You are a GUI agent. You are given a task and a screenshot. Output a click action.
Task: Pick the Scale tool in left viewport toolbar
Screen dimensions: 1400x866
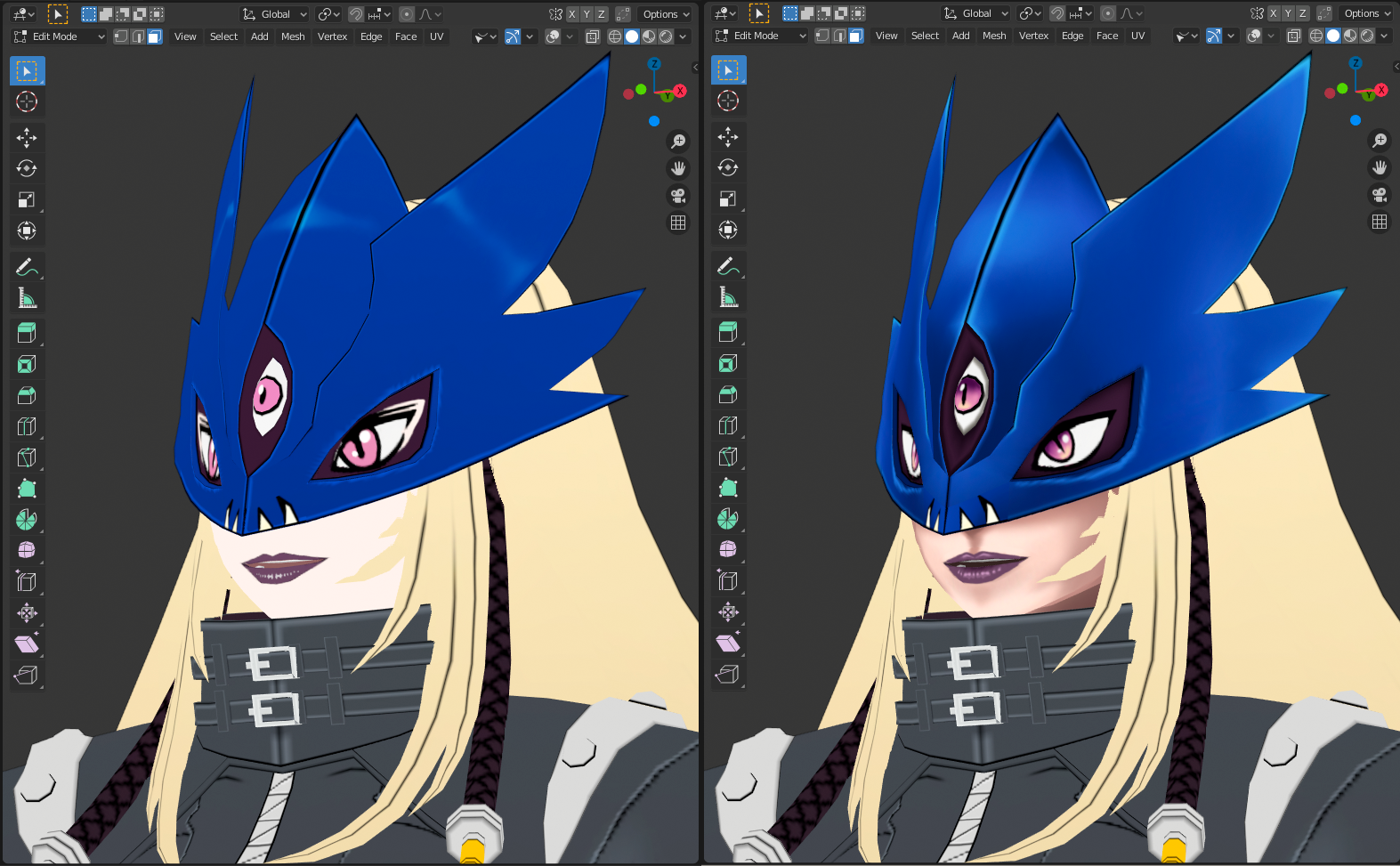click(x=27, y=199)
